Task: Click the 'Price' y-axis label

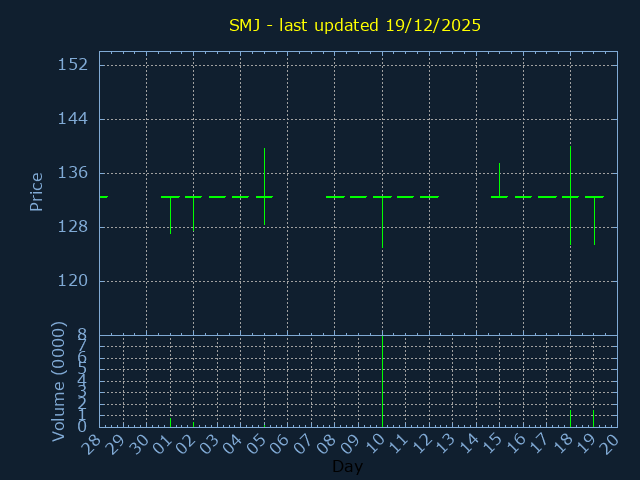Action: coord(36,191)
